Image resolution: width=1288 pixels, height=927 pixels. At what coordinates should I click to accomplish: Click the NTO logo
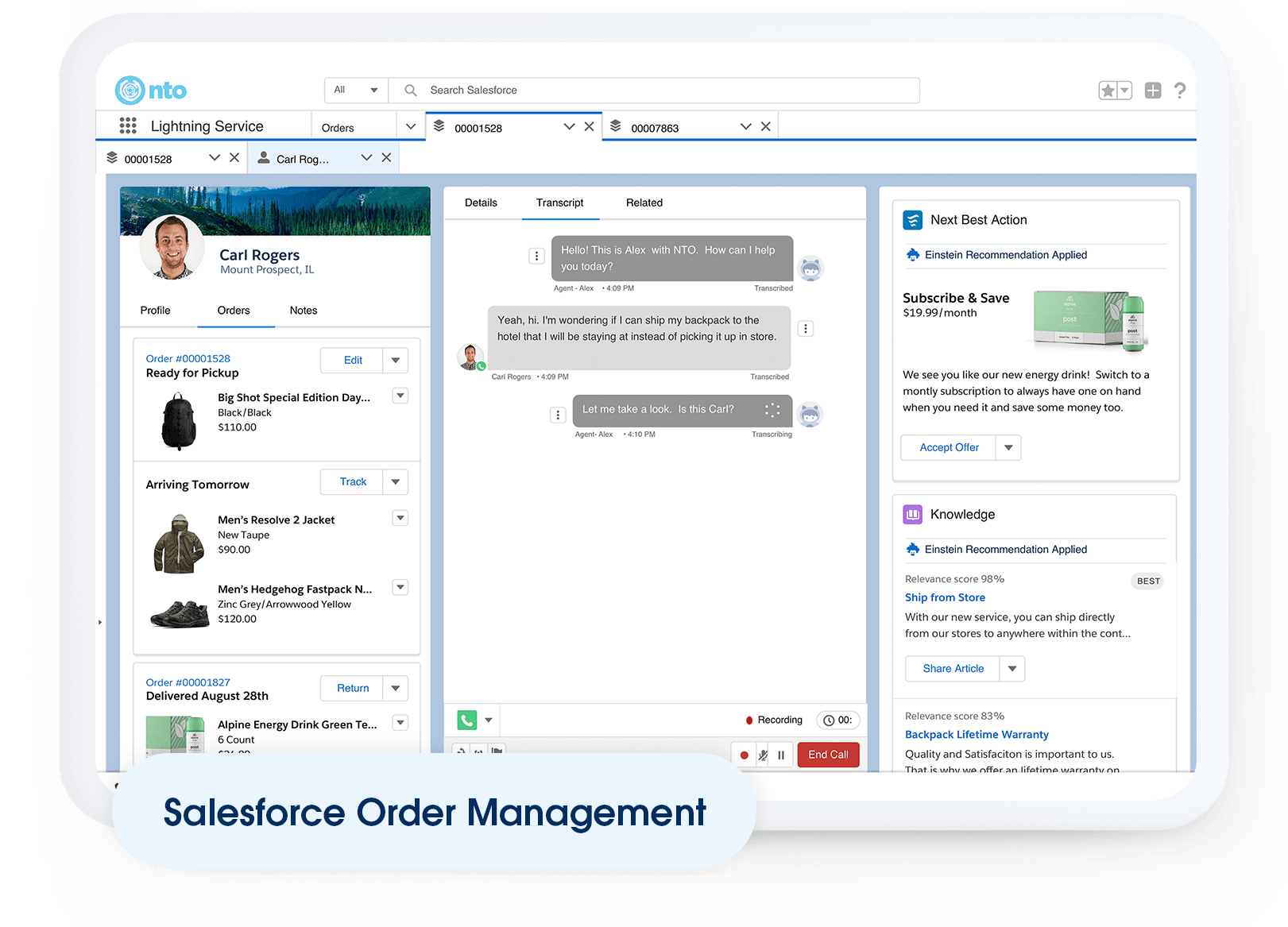tap(151, 91)
